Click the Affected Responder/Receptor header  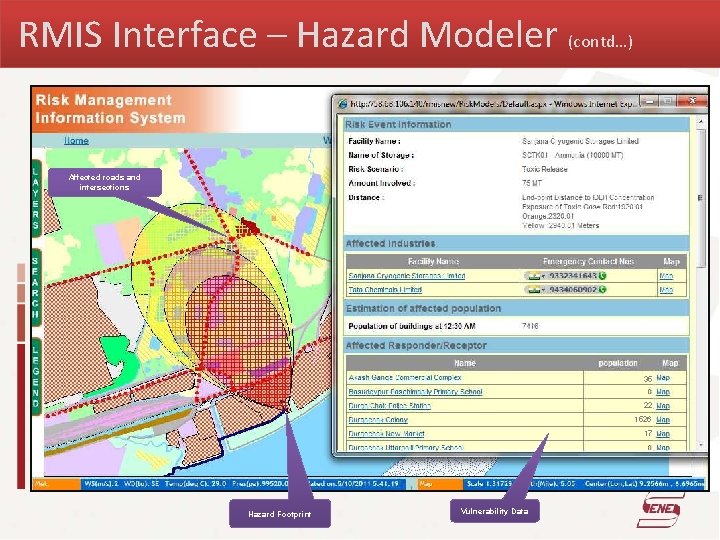pyautogui.click(x=517, y=345)
